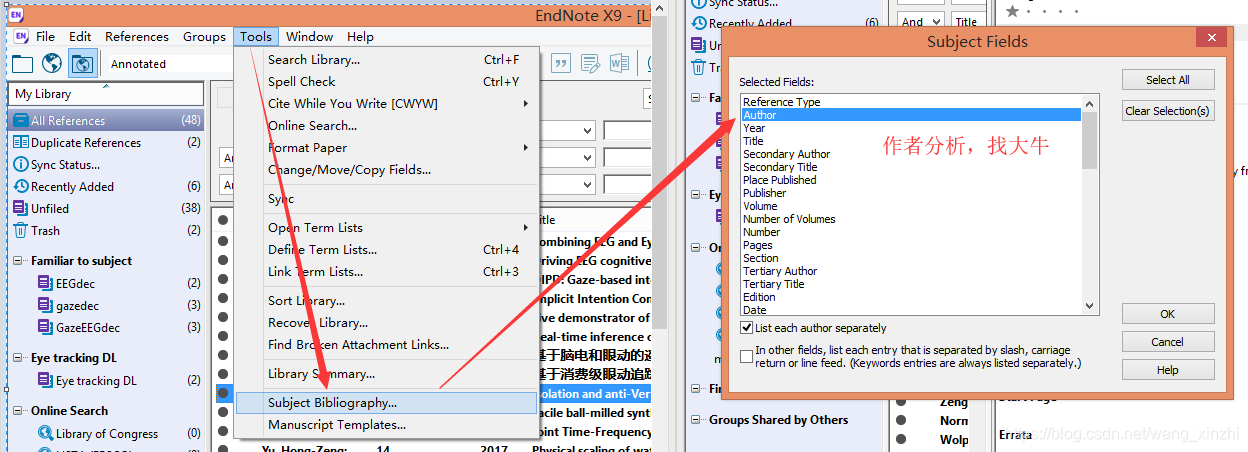Click the gazedec group icon
1248x452 pixels.
click(45, 305)
